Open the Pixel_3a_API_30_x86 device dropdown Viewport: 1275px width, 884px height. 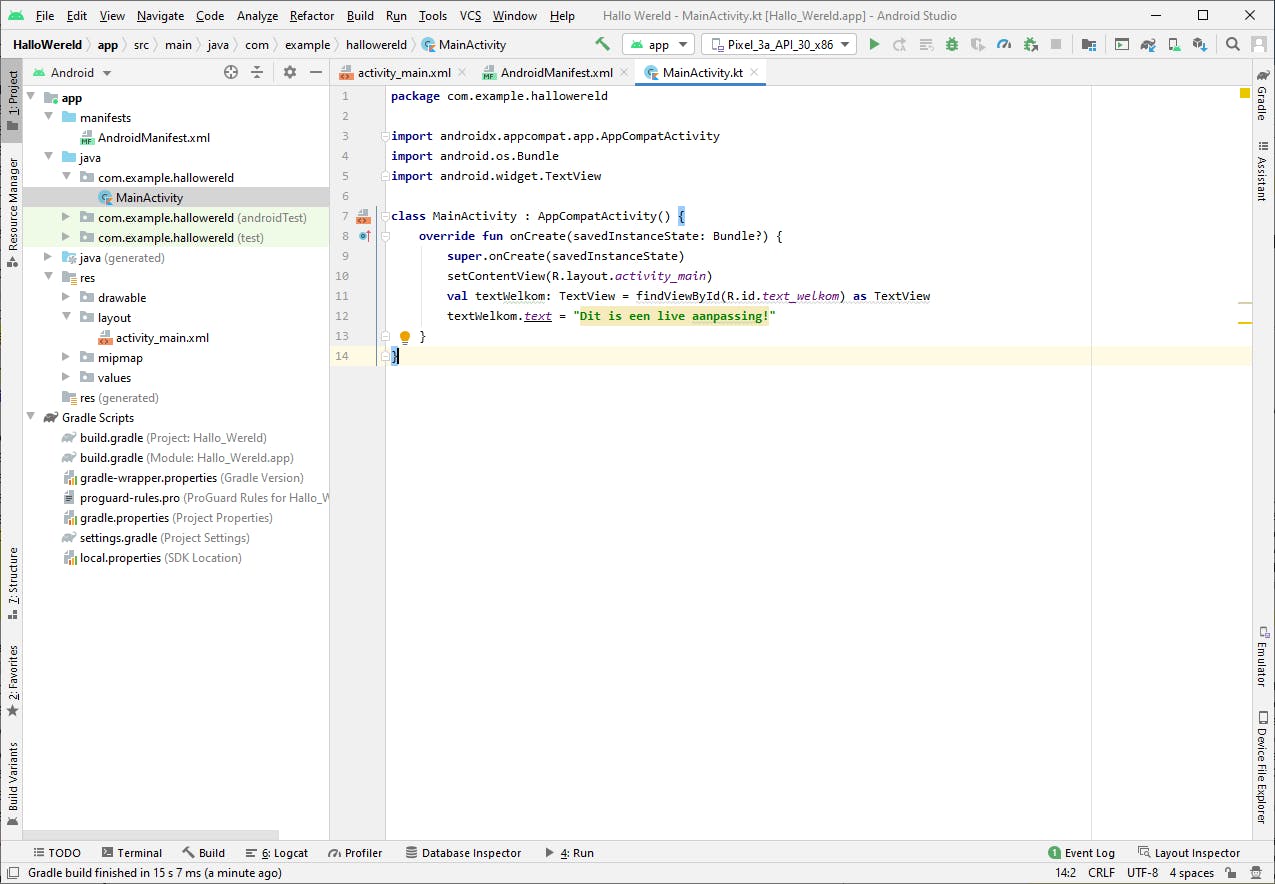pos(779,44)
